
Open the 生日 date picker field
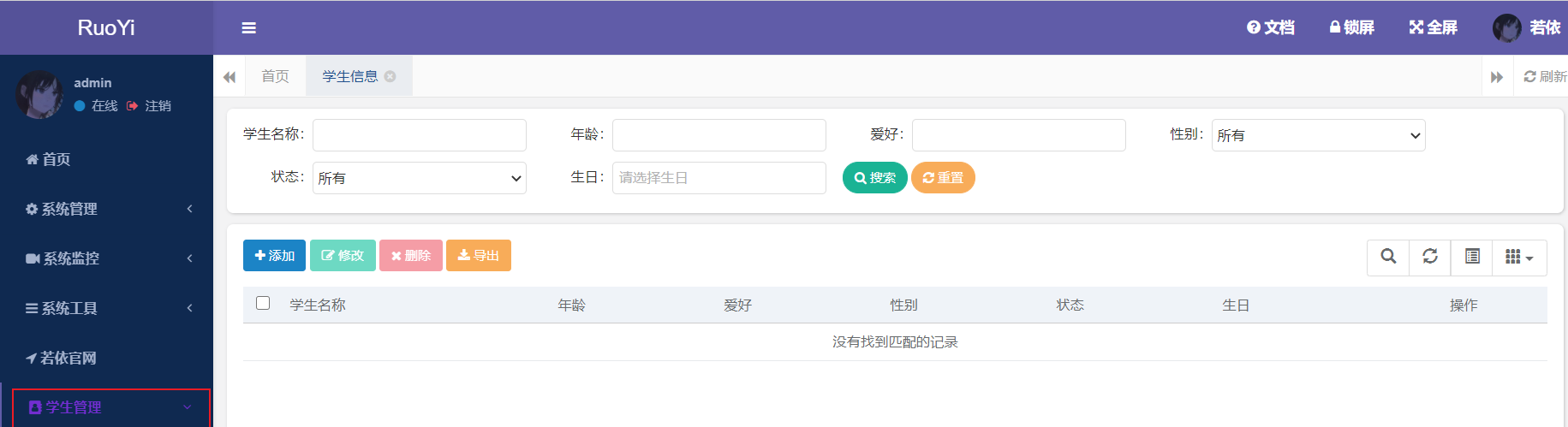[x=719, y=178]
